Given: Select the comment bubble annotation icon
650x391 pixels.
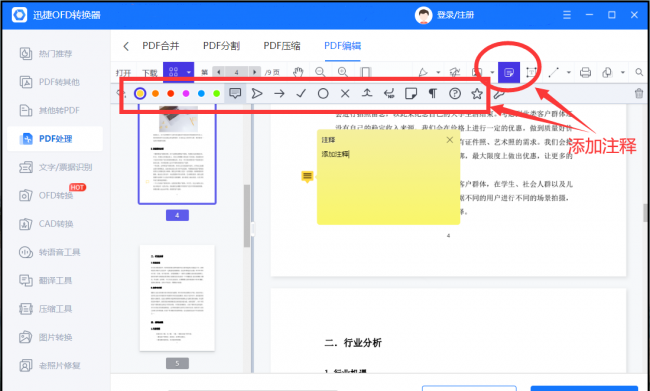Looking at the screenshot, I should coord(235,93).
